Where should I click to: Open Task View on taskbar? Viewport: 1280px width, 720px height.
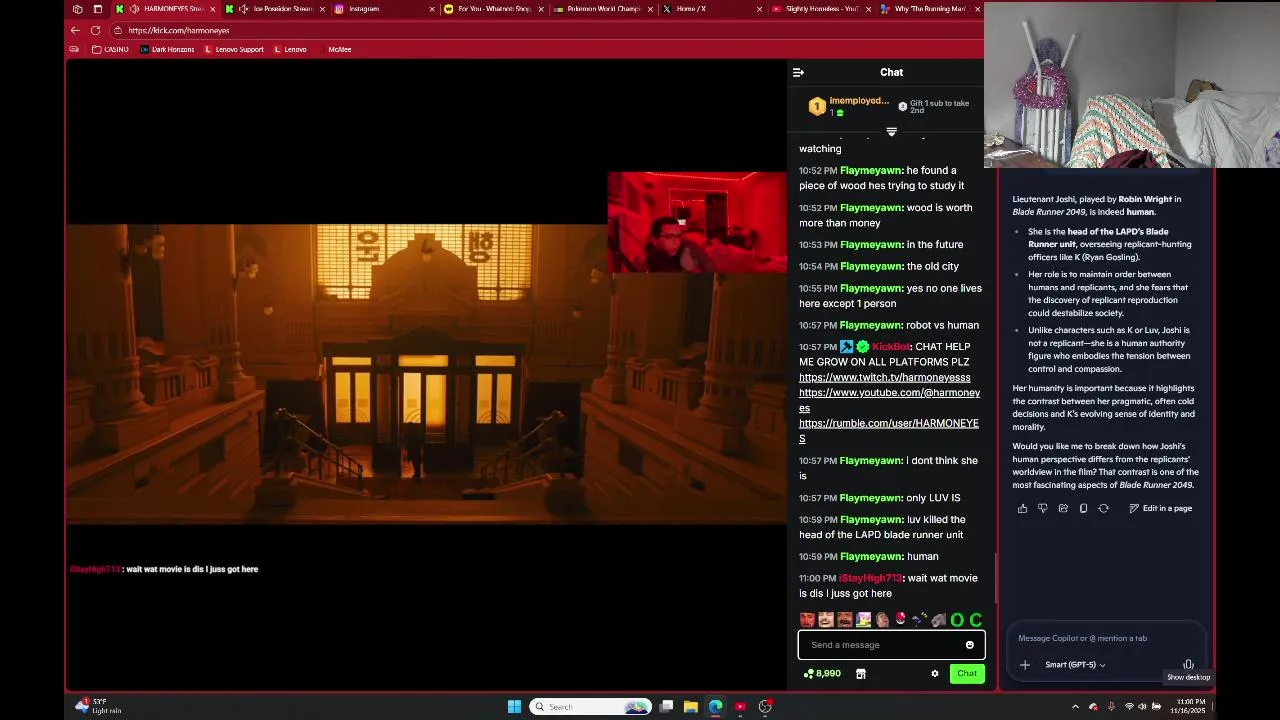tap(666, 707)
